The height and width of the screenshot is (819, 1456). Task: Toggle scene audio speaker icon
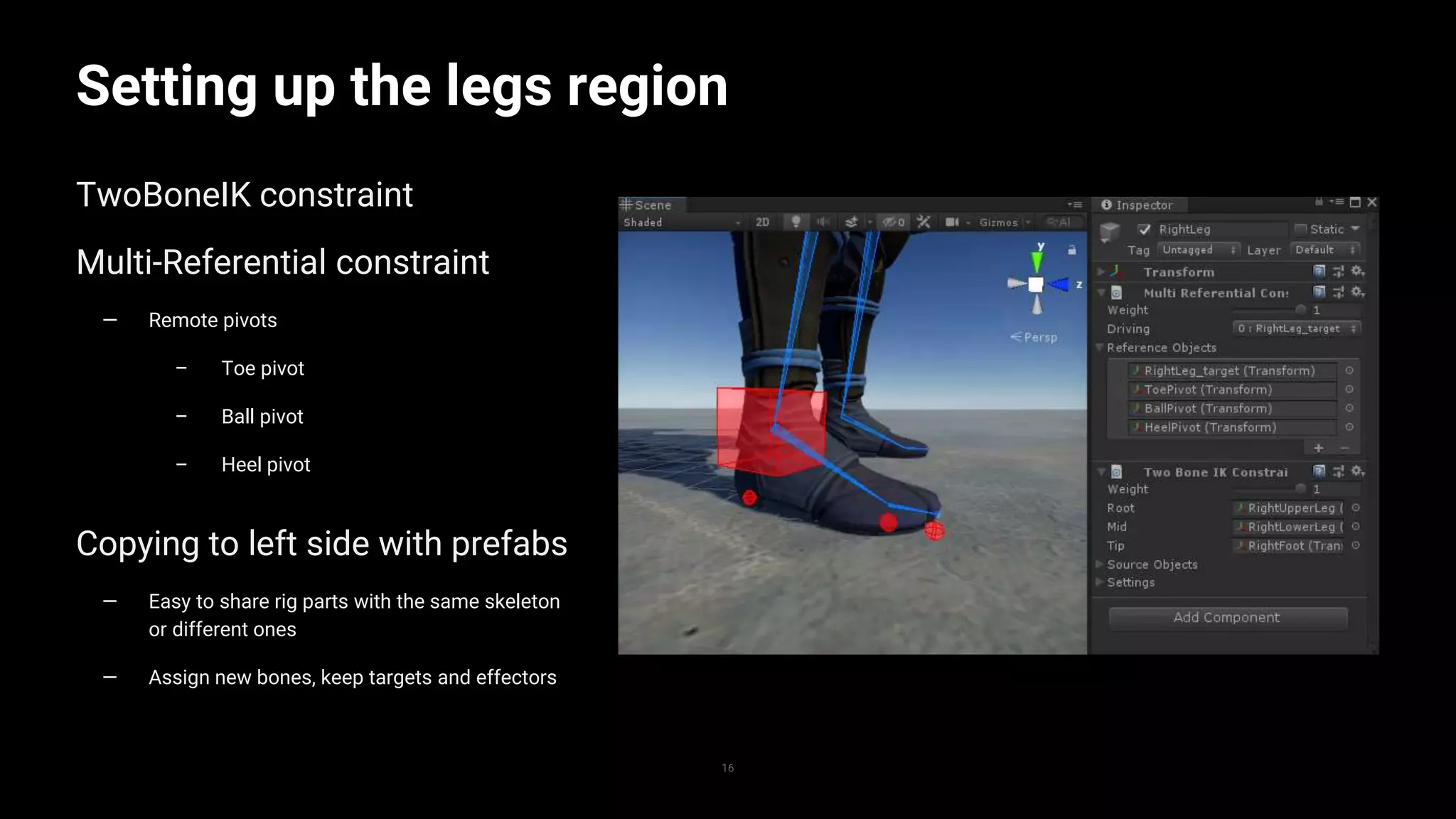823,222
